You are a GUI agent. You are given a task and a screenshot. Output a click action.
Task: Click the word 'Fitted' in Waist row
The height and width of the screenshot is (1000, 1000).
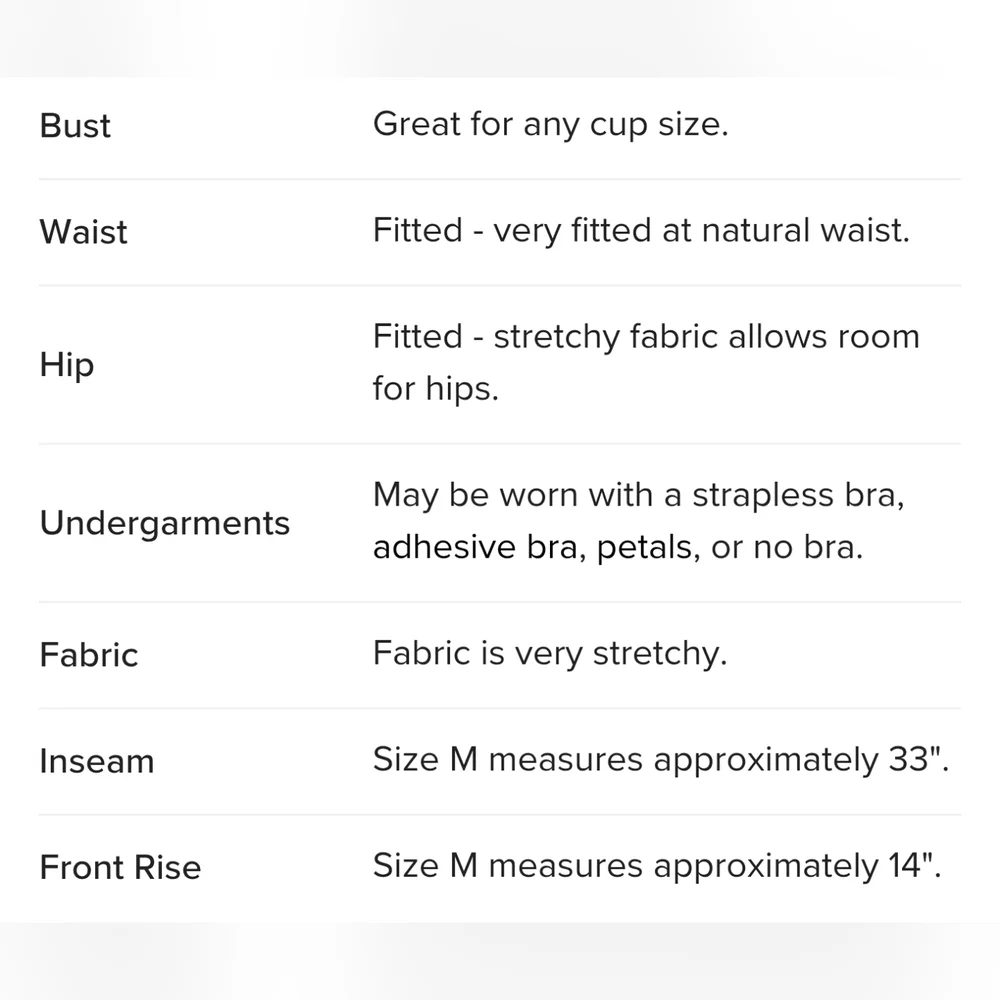[418, 230]
